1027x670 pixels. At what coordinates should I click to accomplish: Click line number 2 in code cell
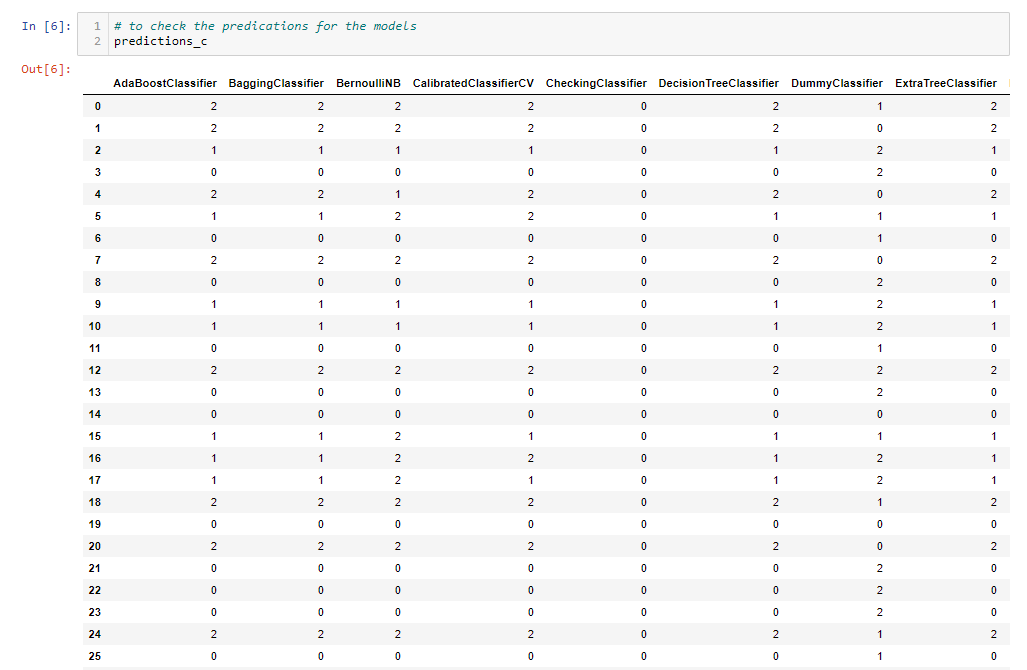click(x=97, y=41)
